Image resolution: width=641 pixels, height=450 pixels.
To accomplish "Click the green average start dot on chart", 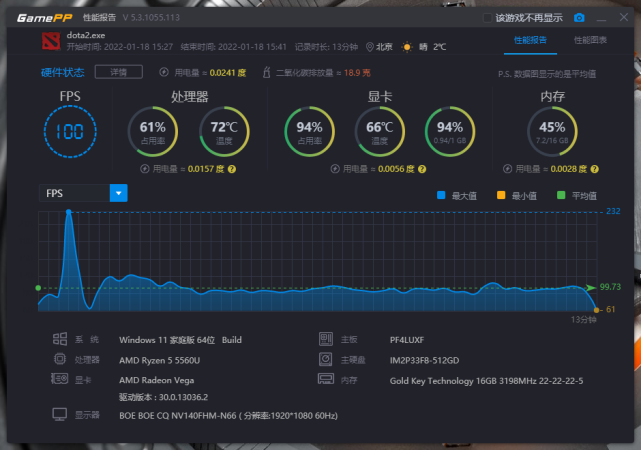I will coord(38,288).
